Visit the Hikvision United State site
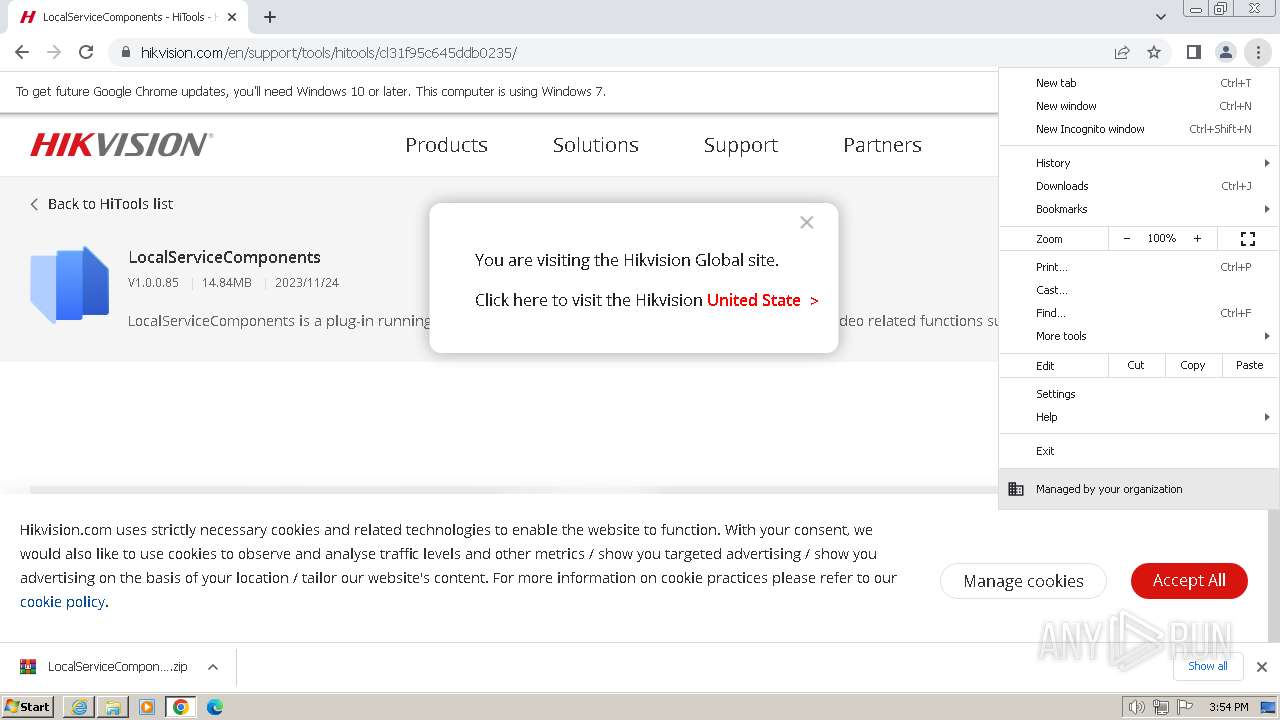Screen dimensions: 1280x720 point(762,300)
